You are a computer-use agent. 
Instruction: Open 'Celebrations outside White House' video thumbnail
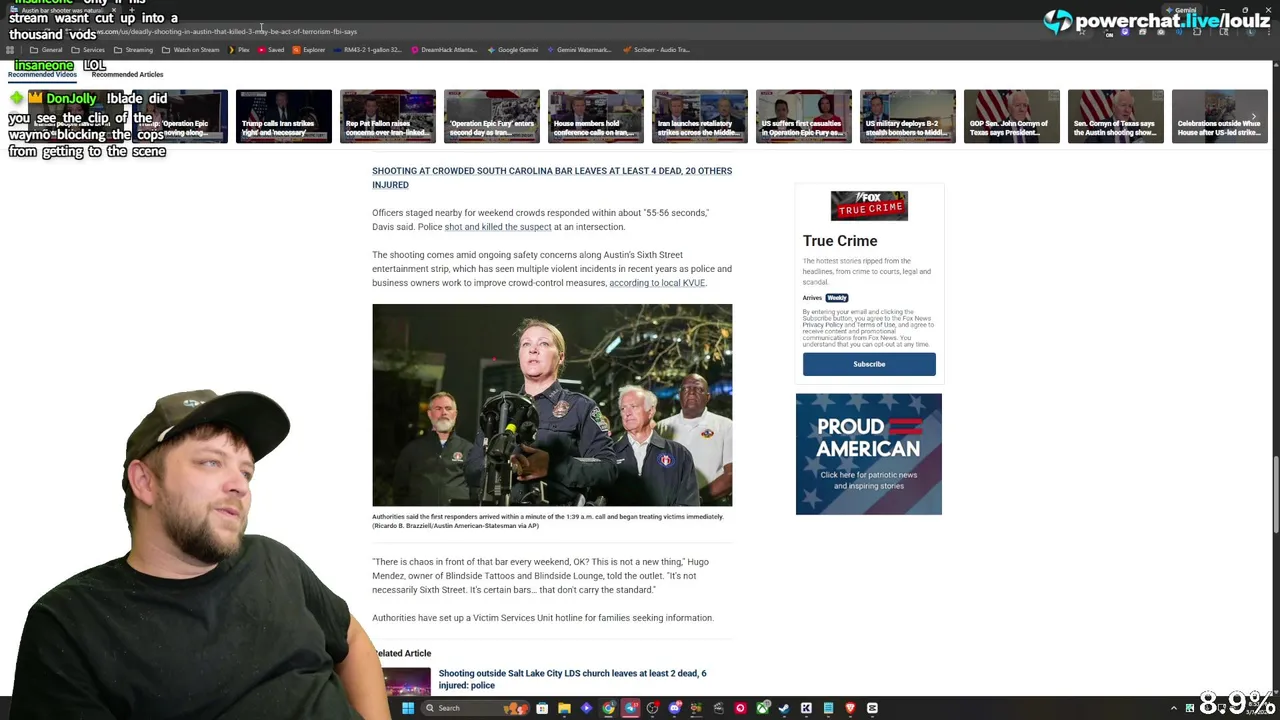(1220, 116)
